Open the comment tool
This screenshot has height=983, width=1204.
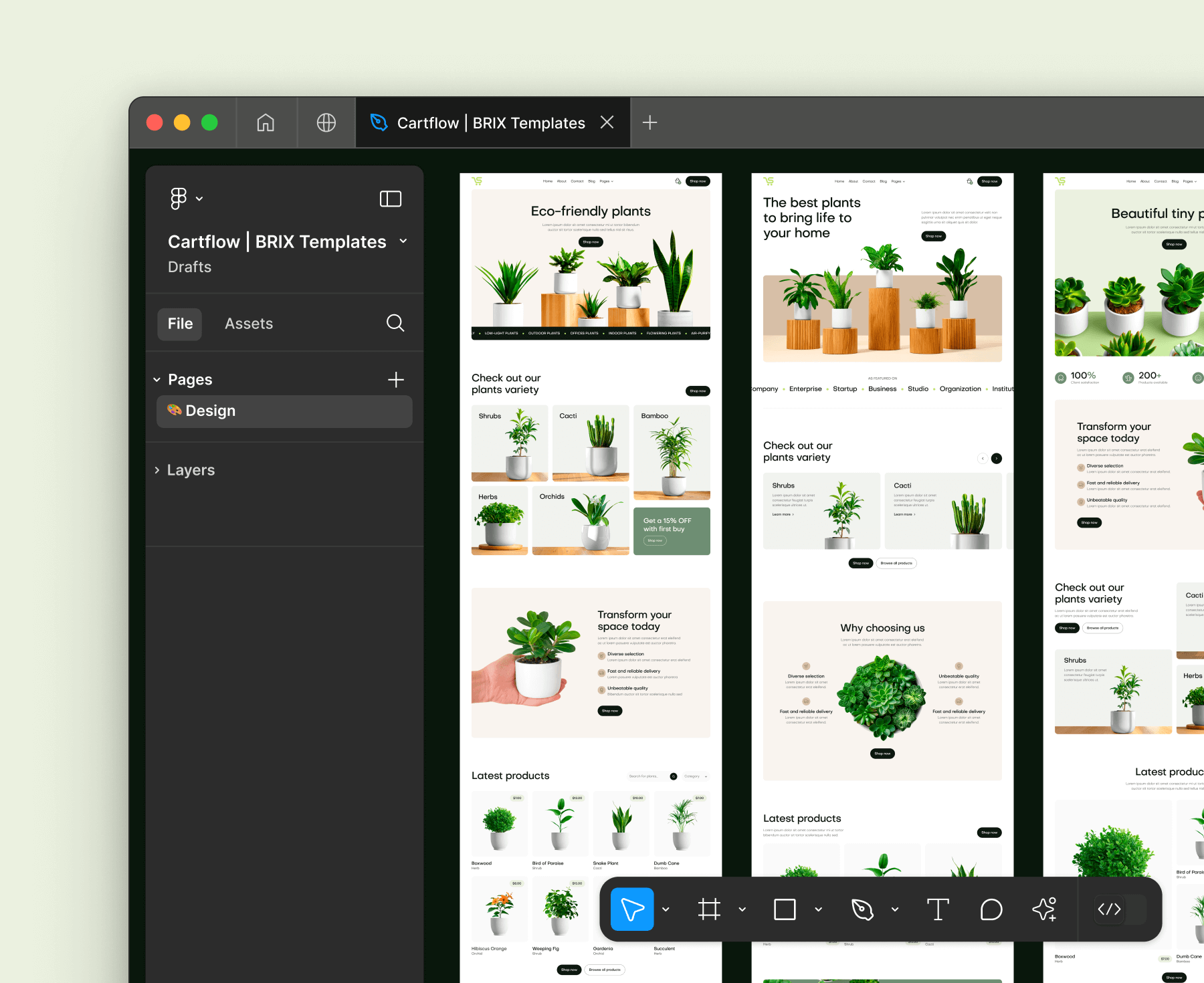pos(991,909)
